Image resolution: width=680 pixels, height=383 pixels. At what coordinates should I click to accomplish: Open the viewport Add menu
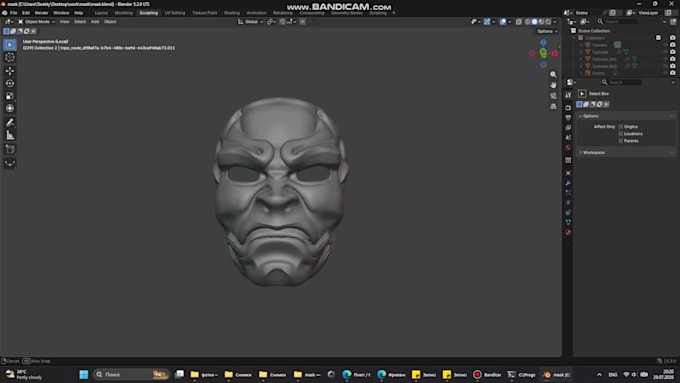(95, 22)
